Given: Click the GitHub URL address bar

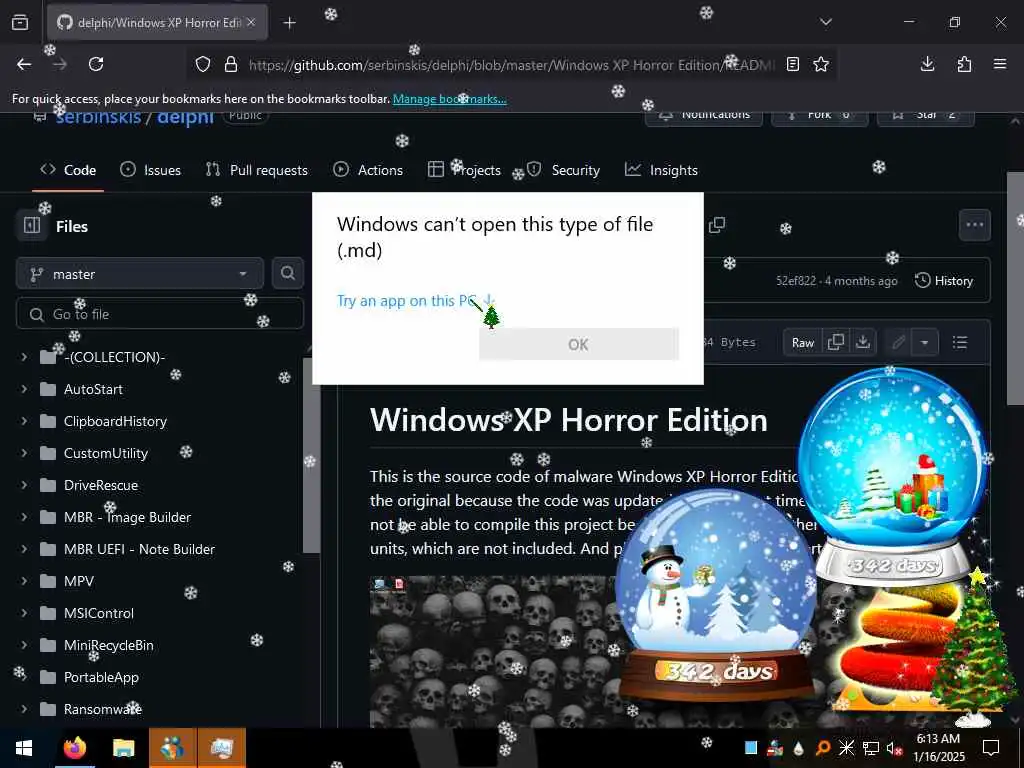Looking at the screenshot, I should click(x=511, y=65).
